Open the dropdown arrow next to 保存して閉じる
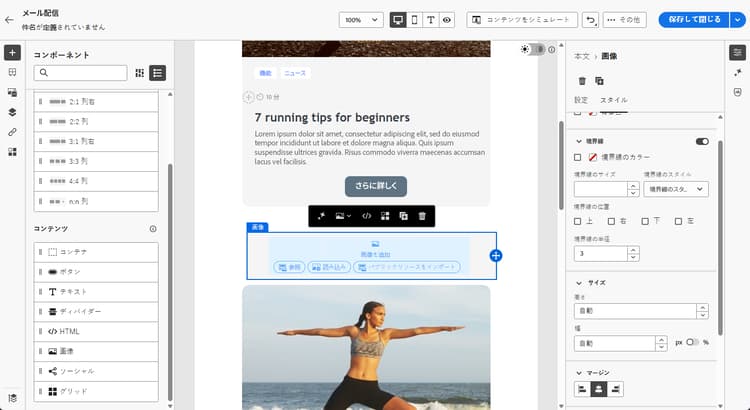 (738, 20)
